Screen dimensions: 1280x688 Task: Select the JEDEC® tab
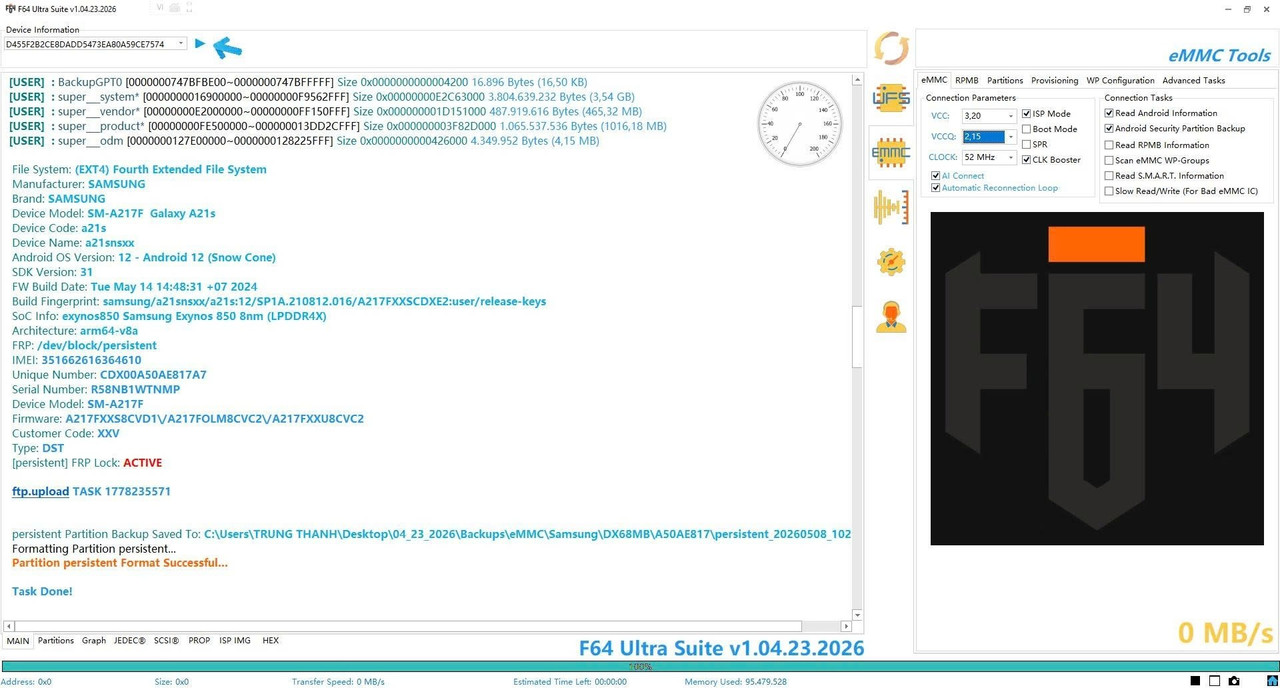pos(130,641)
